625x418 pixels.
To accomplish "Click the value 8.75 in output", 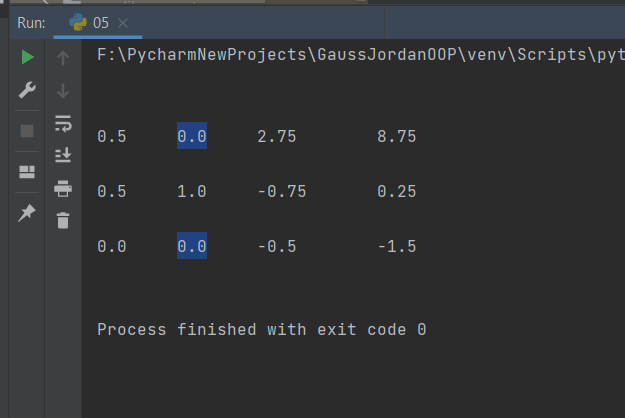I will coord(397,137).
